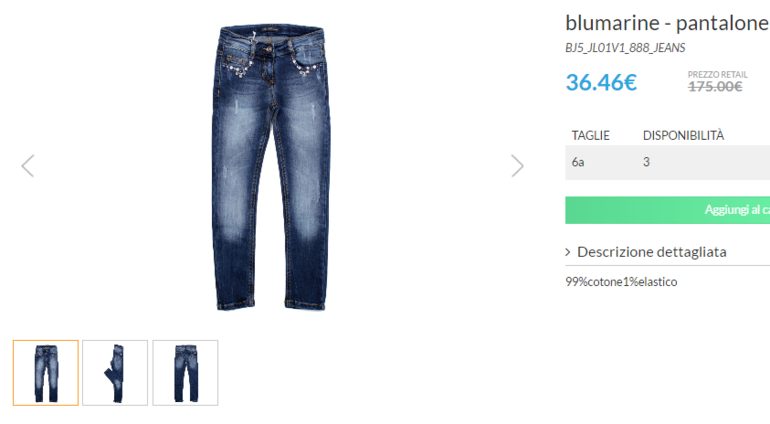Viewport: 770px width, 424px height.
Task: Click the availability value 3
Action: click(x=646, y=162)
